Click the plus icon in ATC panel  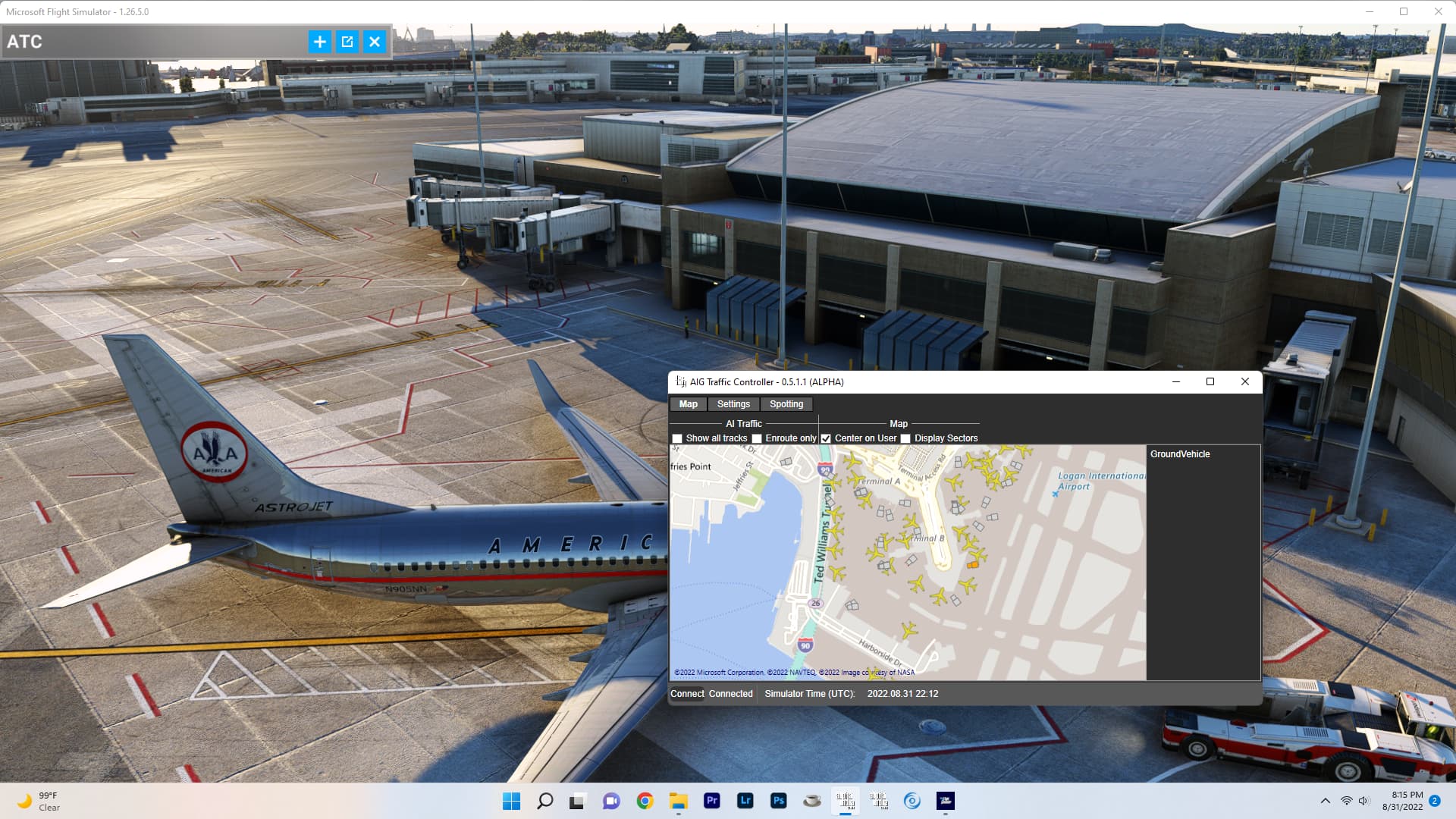point(320,42)
